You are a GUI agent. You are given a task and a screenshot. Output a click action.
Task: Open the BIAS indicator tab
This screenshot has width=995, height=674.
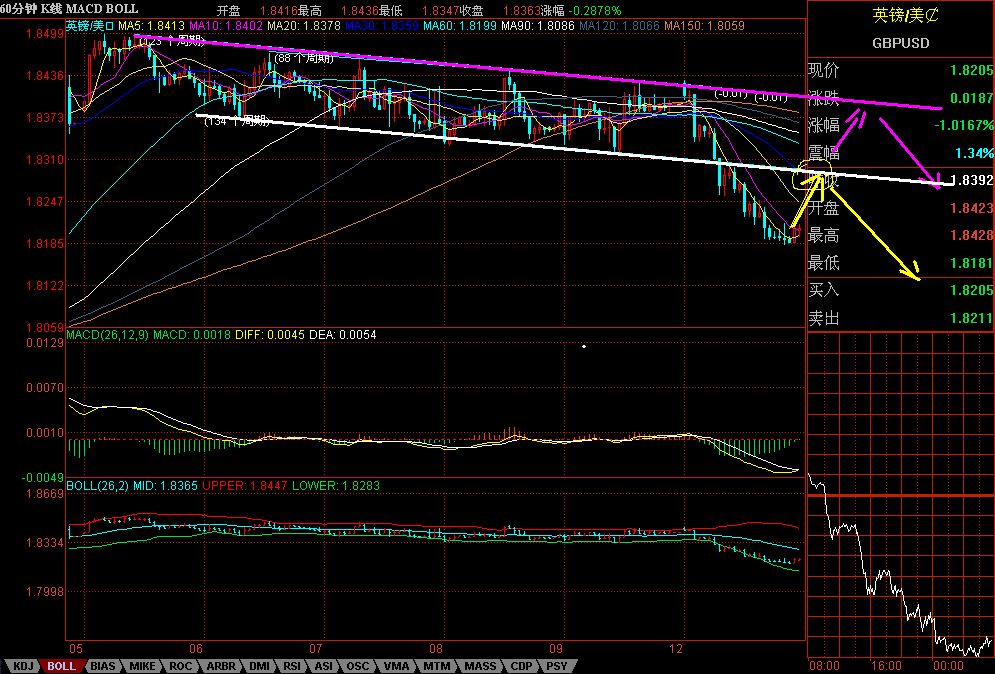(103, 665)
